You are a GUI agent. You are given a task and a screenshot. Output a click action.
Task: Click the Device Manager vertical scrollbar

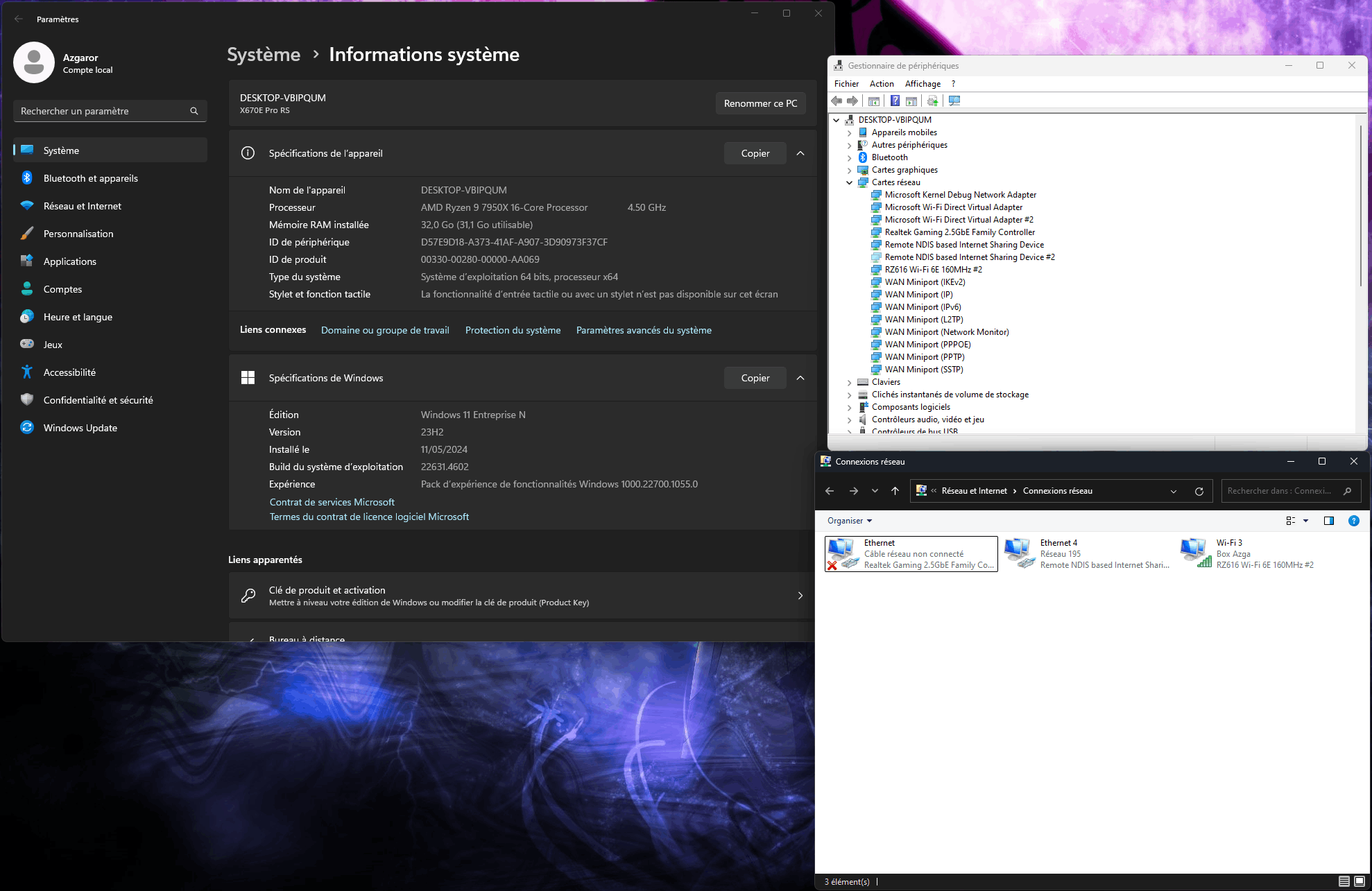click(x=1361, y=205)
